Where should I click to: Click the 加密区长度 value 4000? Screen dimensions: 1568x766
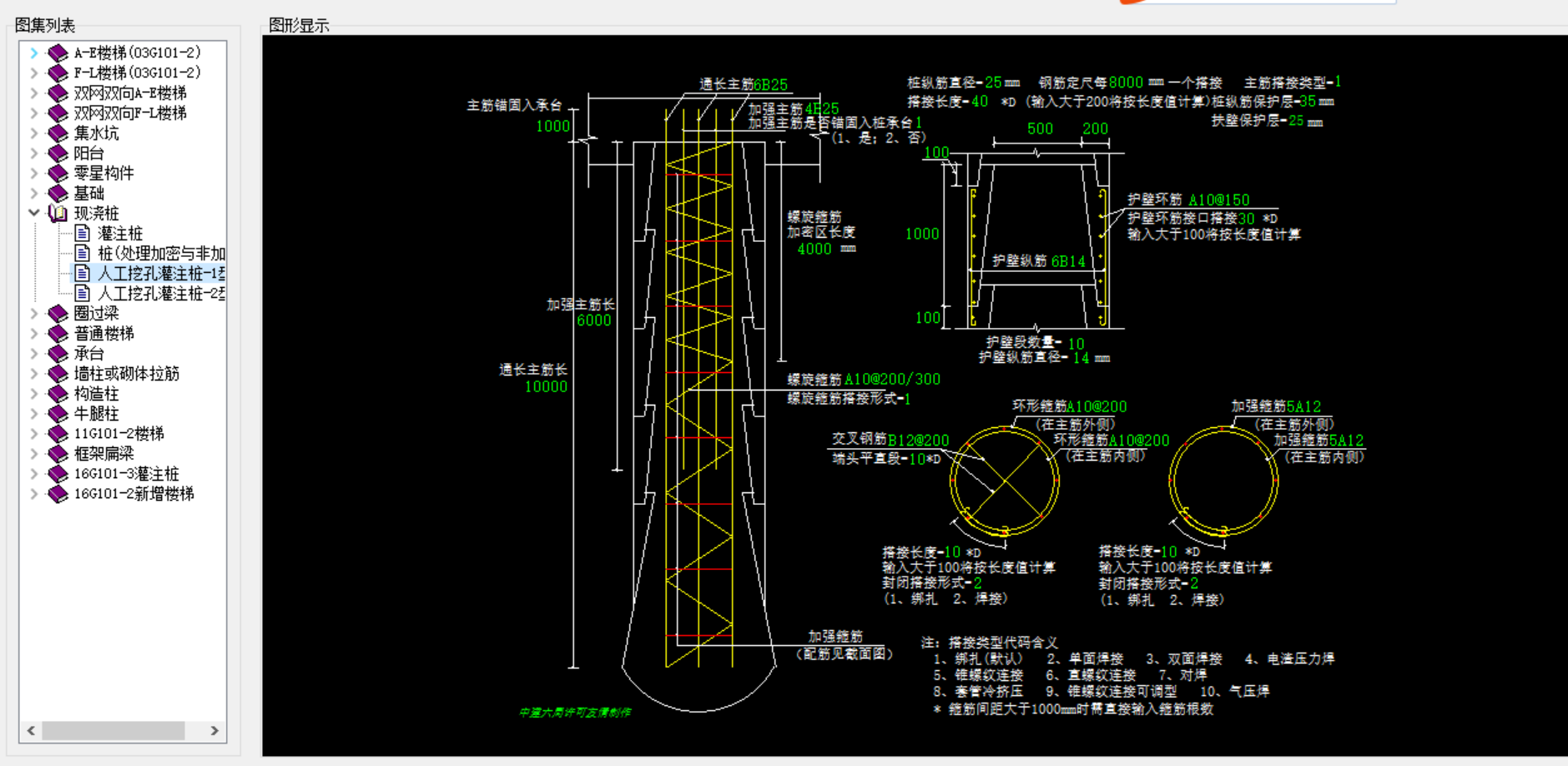coord(814,249)
